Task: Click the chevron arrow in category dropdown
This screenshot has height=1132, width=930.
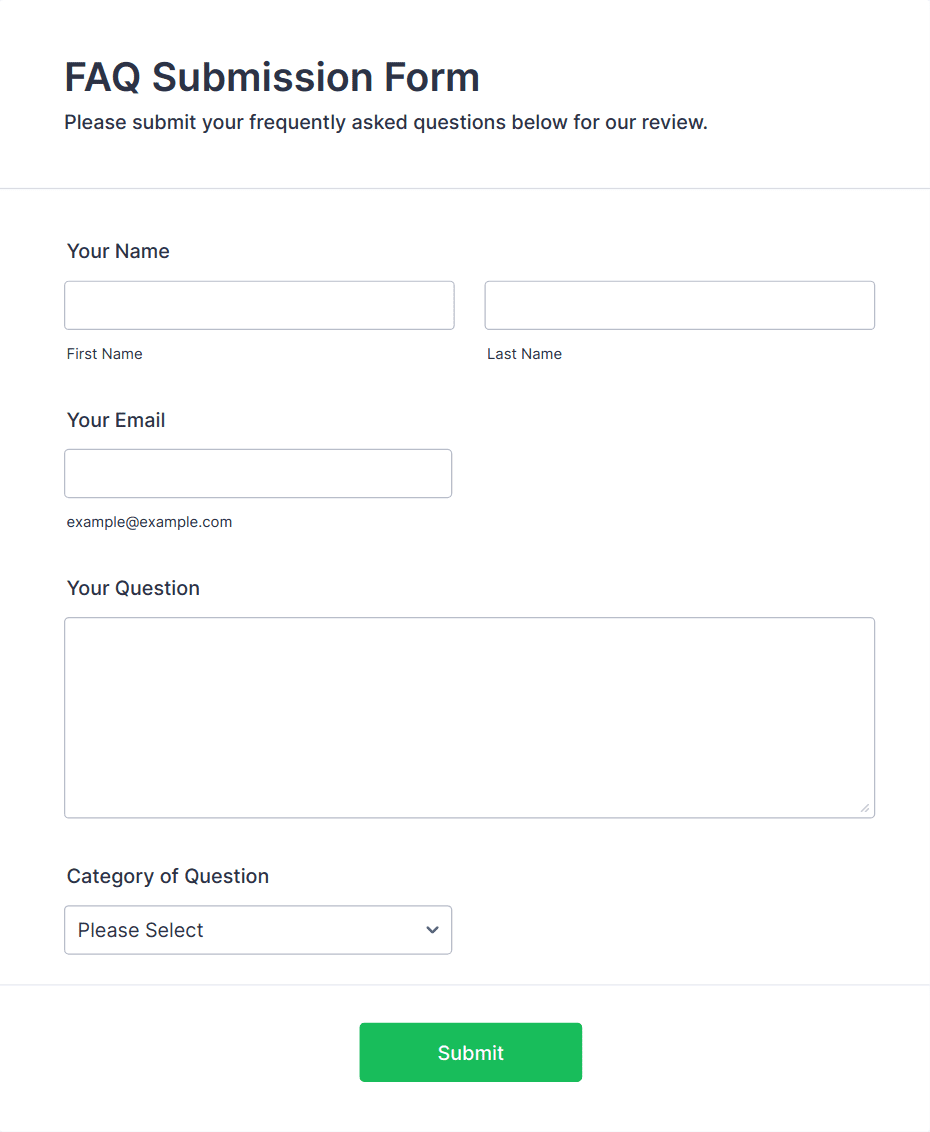Action: (x=432, y=930)
